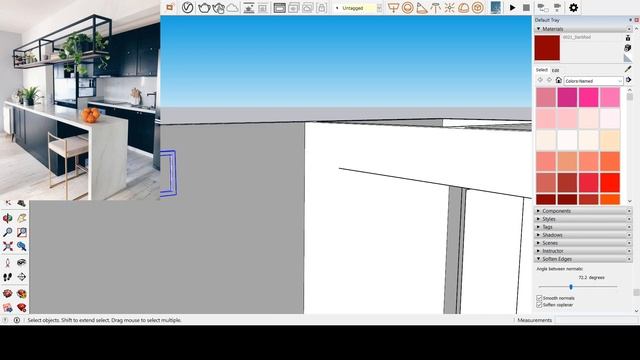Click the V-Ray lock camera orientation icon
The height and width of the screenshot is (360, 640).
[322, 8]
